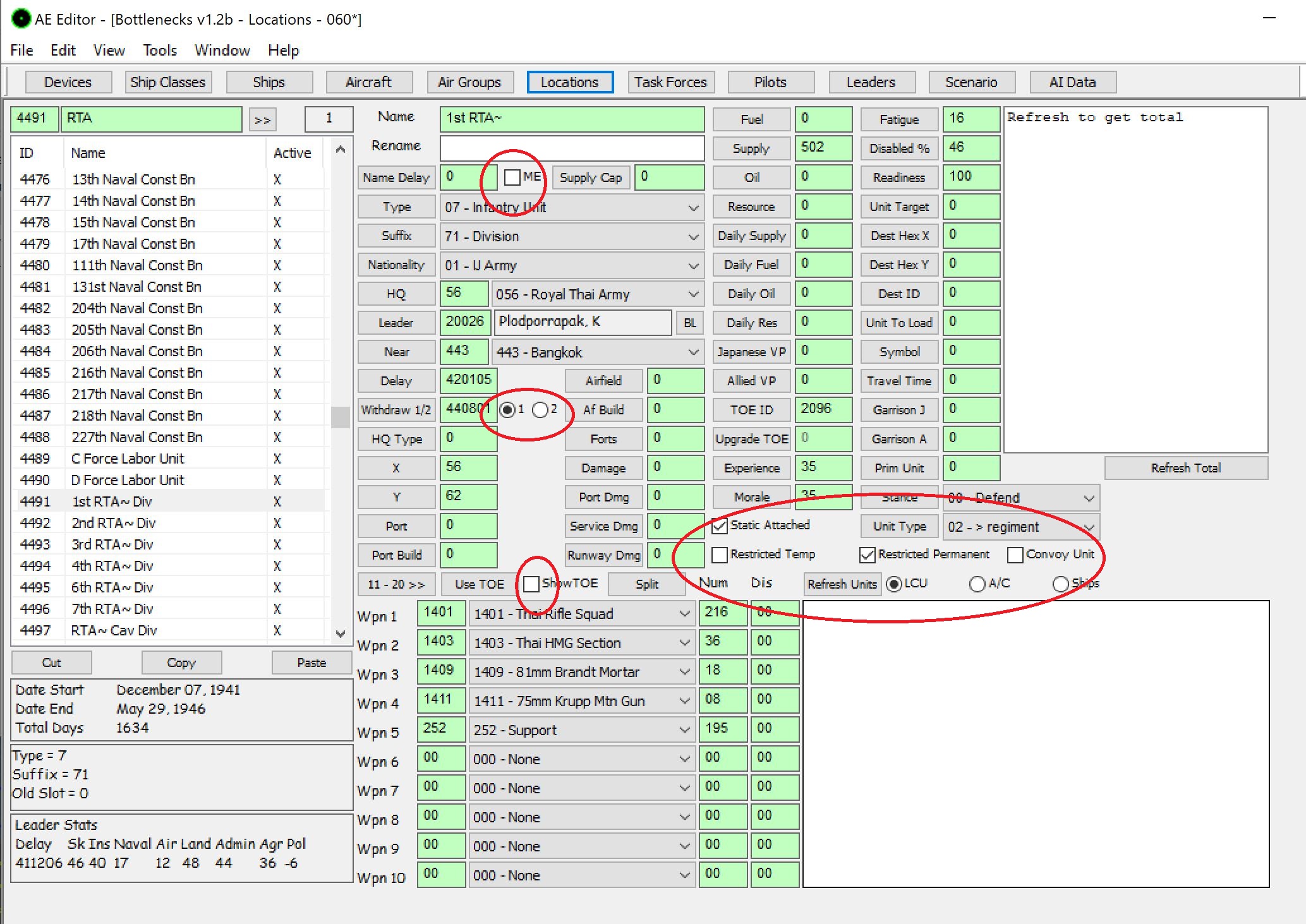
Task: Click the Use TOE button
Action: pos(480,584)
